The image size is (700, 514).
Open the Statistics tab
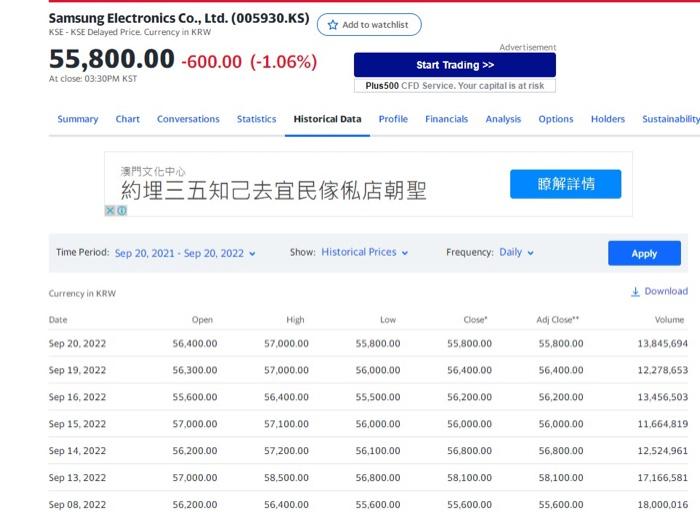tap(256, 119)
